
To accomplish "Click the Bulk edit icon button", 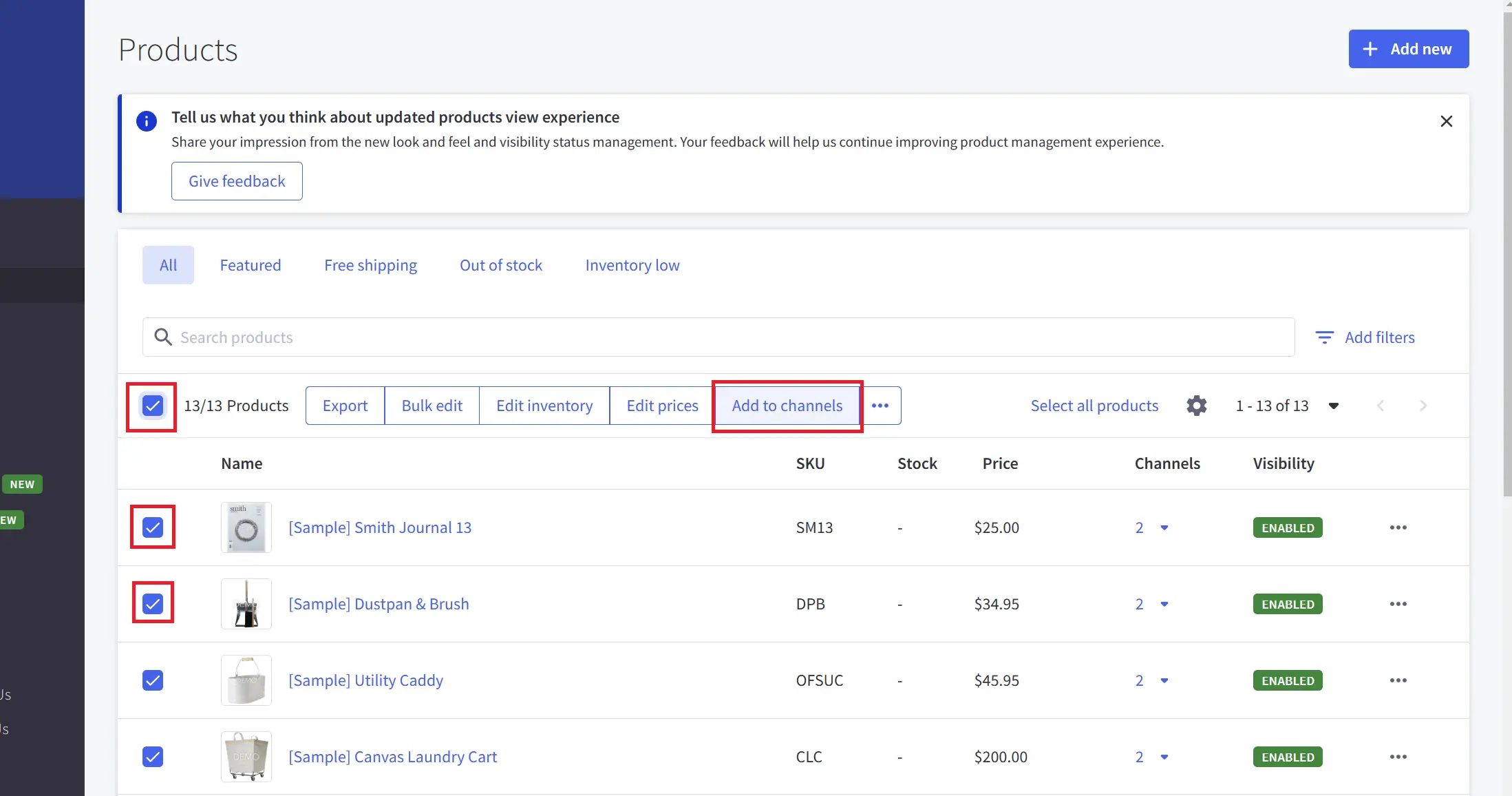I will pos(431,405).
